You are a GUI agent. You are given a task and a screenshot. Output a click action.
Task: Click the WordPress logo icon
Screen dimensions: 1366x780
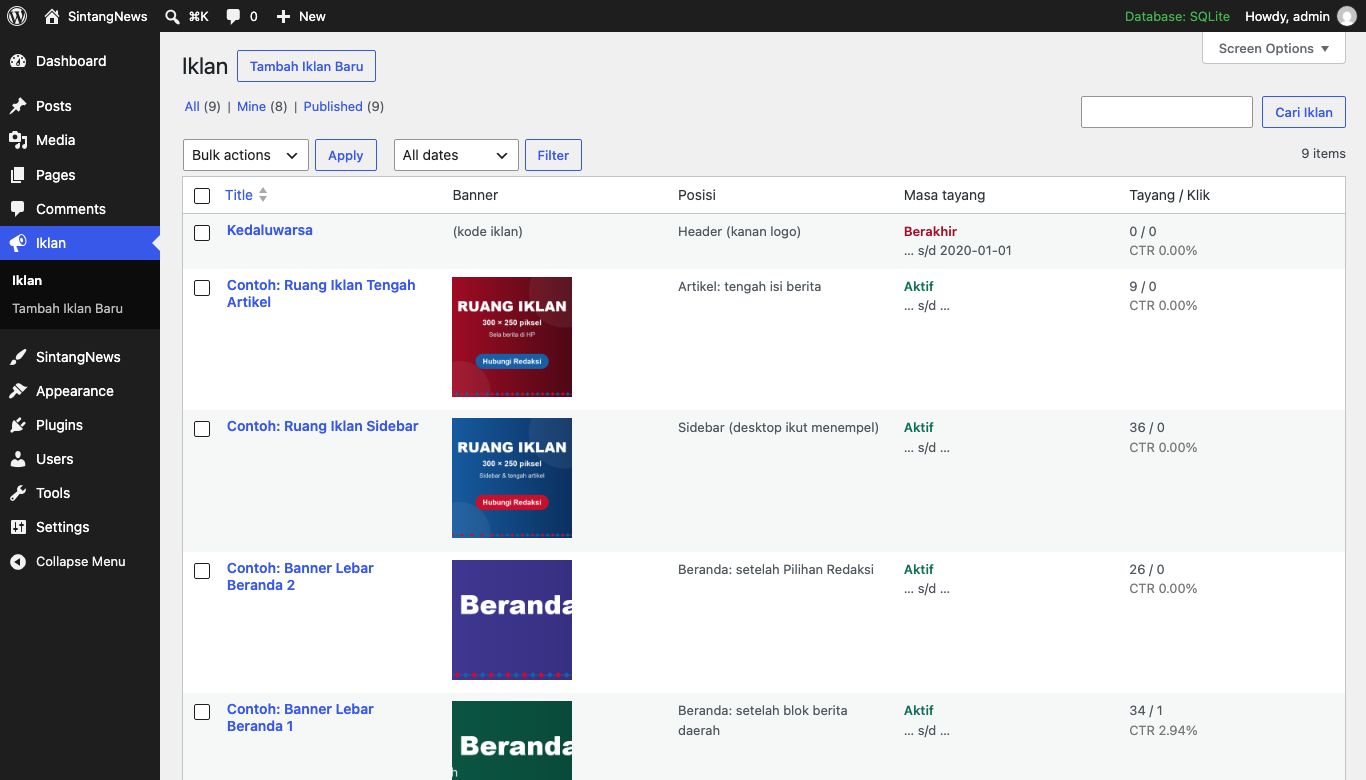click(x=17, y=16)
